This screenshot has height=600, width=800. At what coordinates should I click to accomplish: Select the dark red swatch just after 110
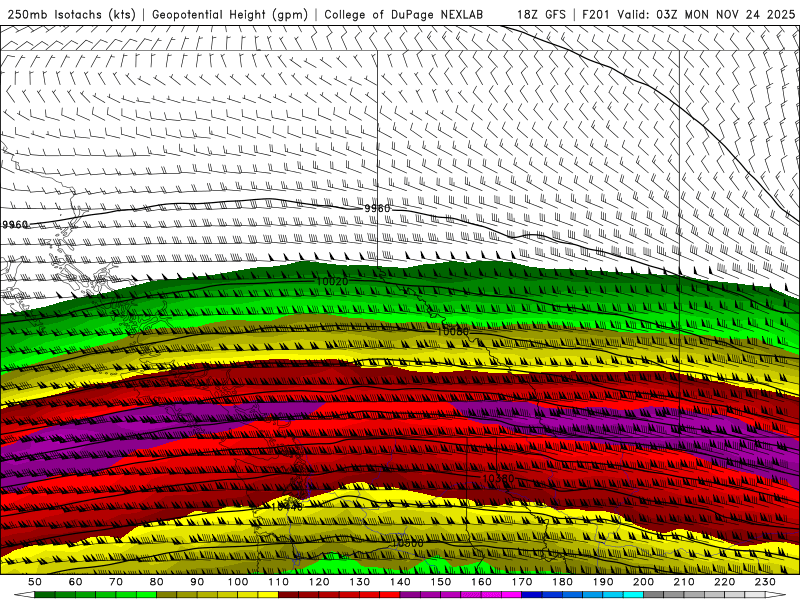[289, 595]
